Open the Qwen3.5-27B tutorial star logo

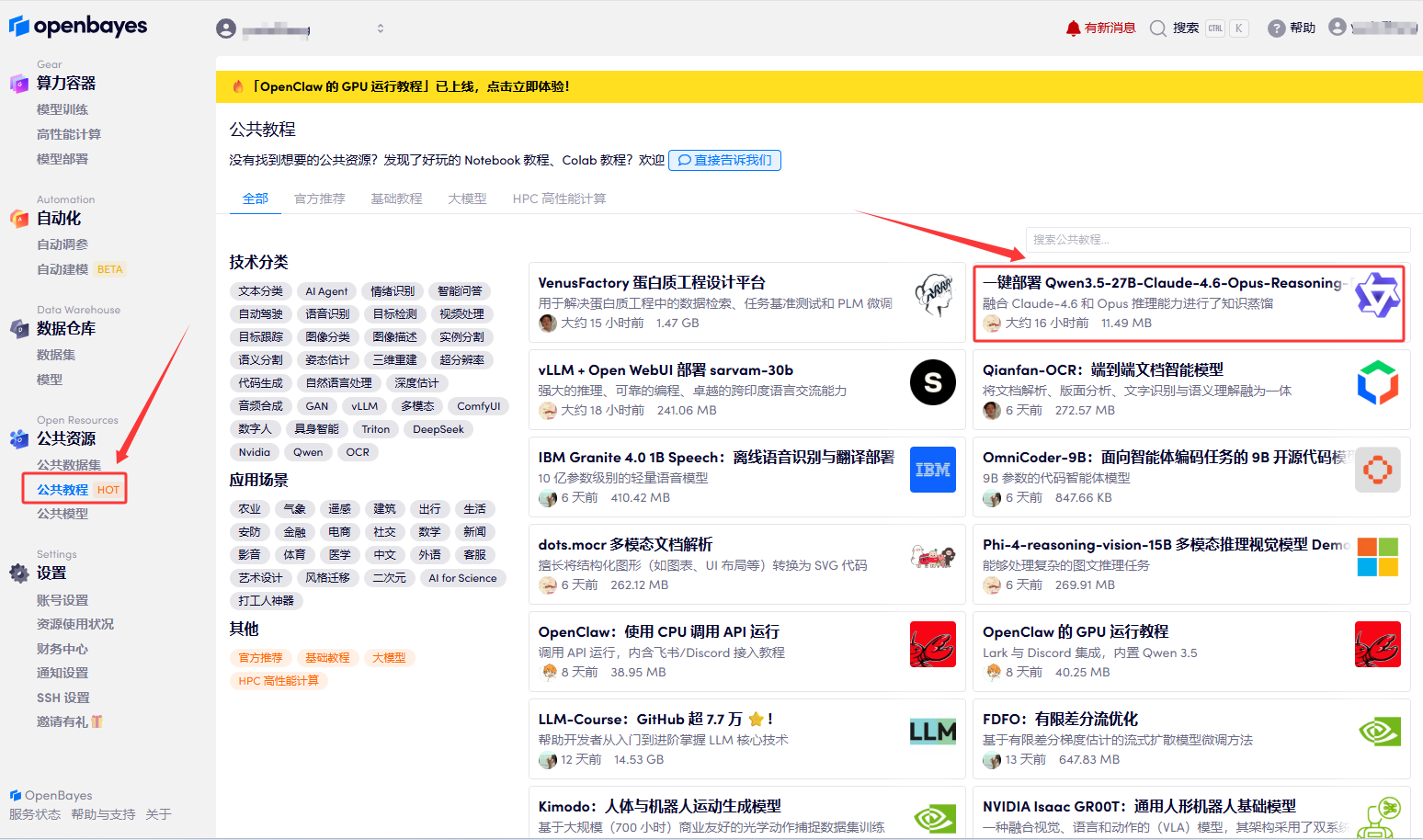(1378, 295)
